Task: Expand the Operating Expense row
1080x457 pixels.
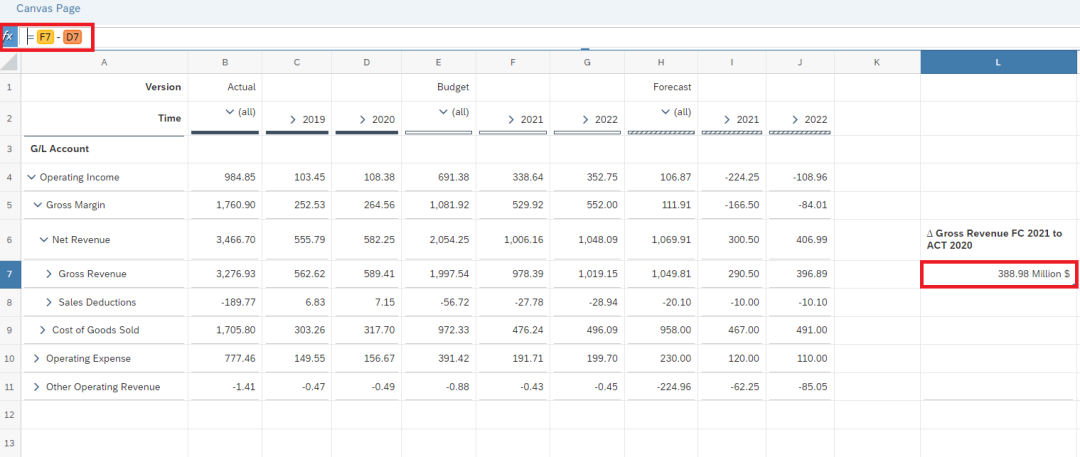Action: point(37,358)
